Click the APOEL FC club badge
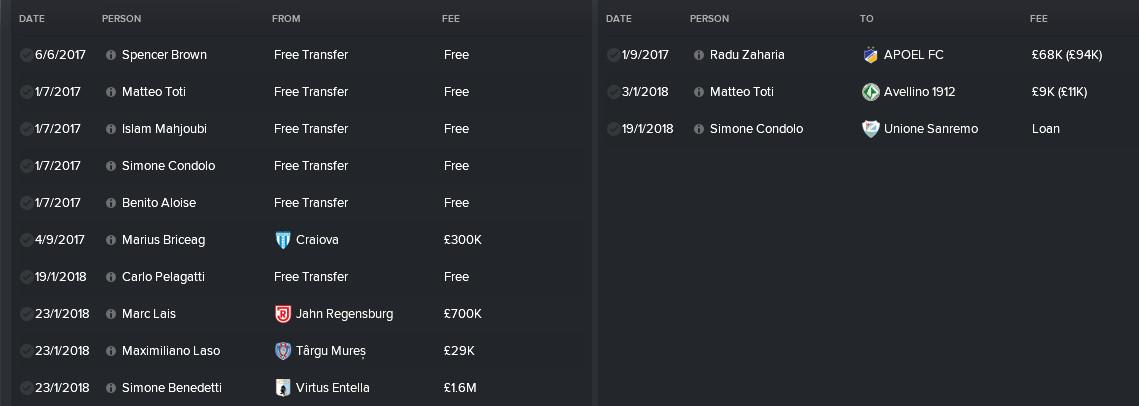The height and width of the screenshot is (406, 1139). point(871,54)
